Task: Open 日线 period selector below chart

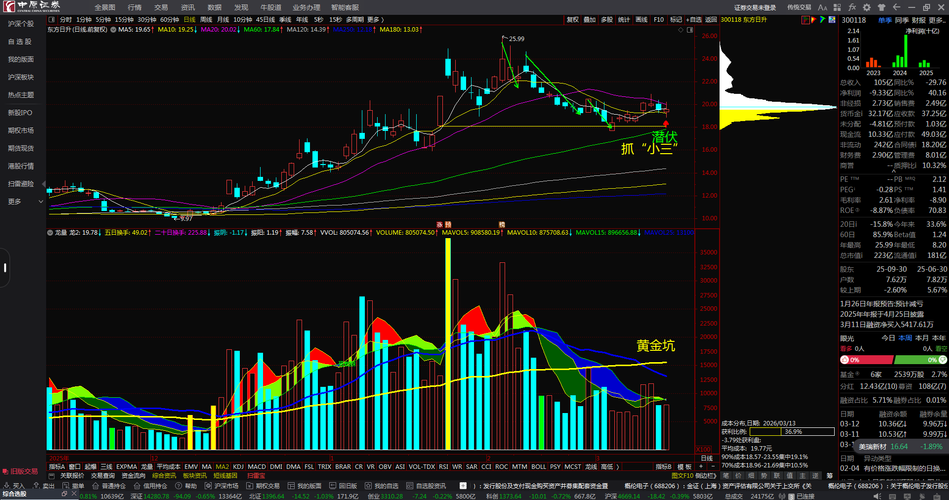Action: click(706, 458)
